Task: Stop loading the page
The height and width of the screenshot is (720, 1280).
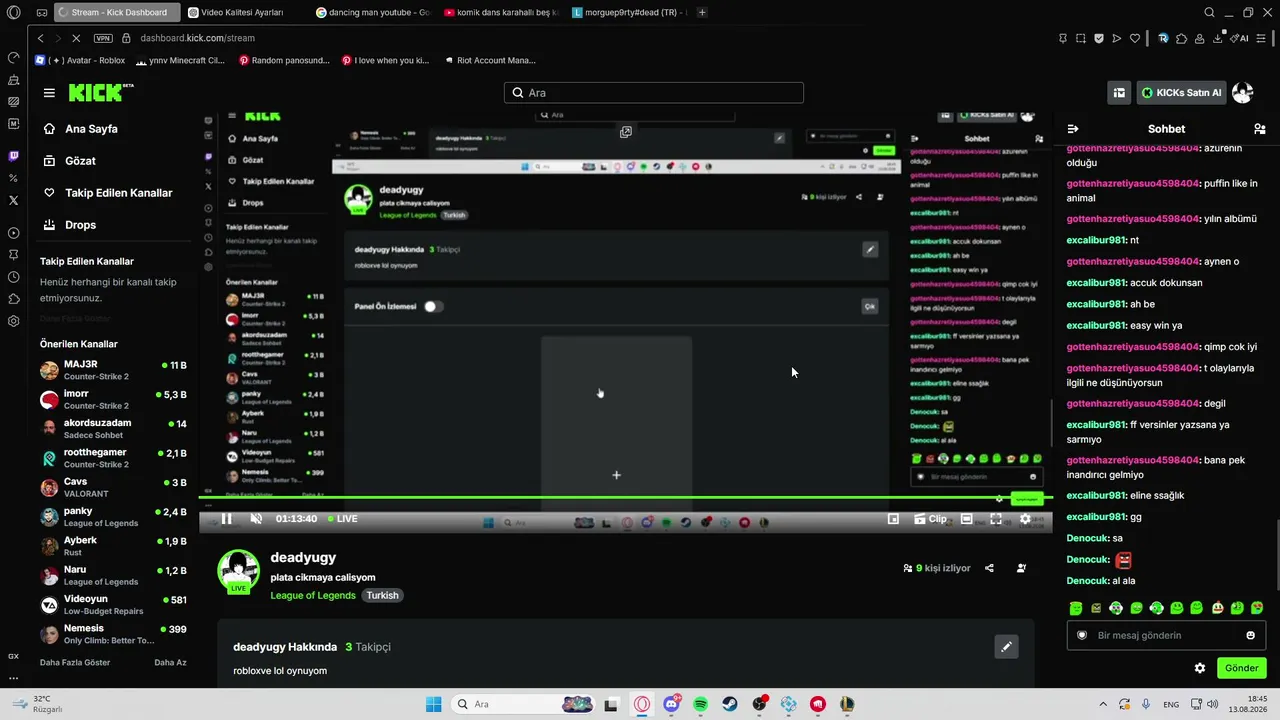Action: pyautogui.click(x=76, y=38)
